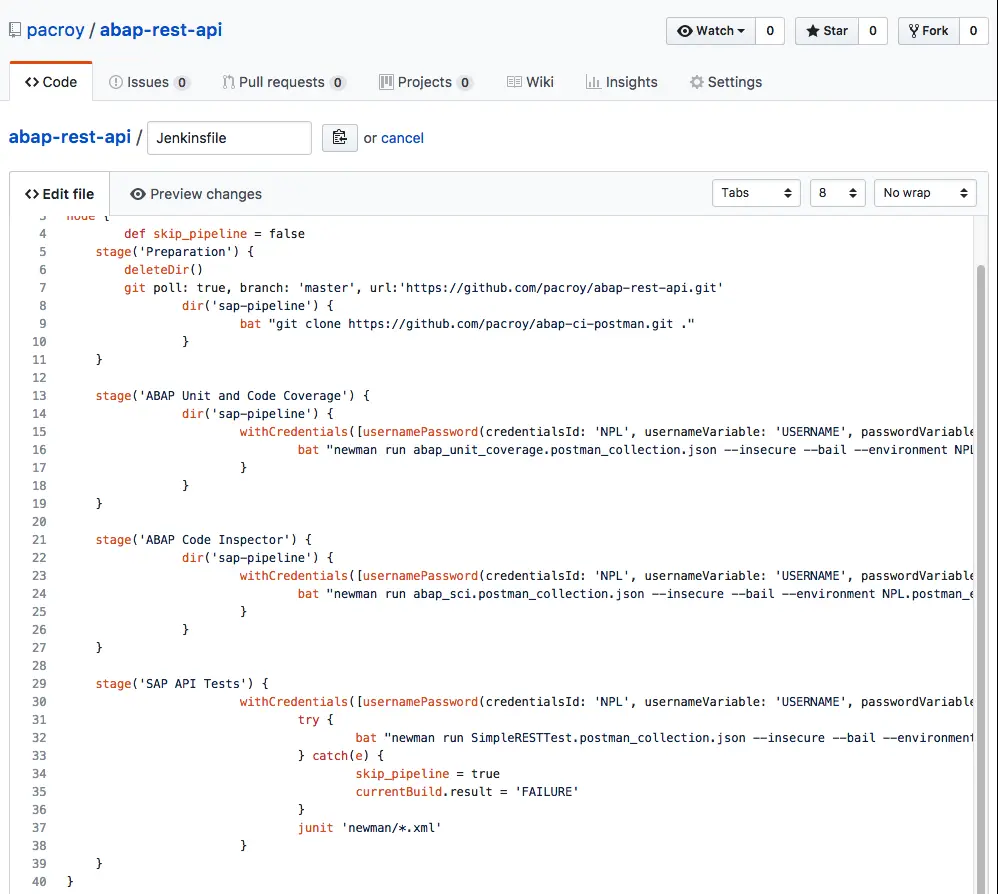This screenshot has width=998, height=894.
Task: Click the Jenkinsfile filename input field
Action: (229, 138)
